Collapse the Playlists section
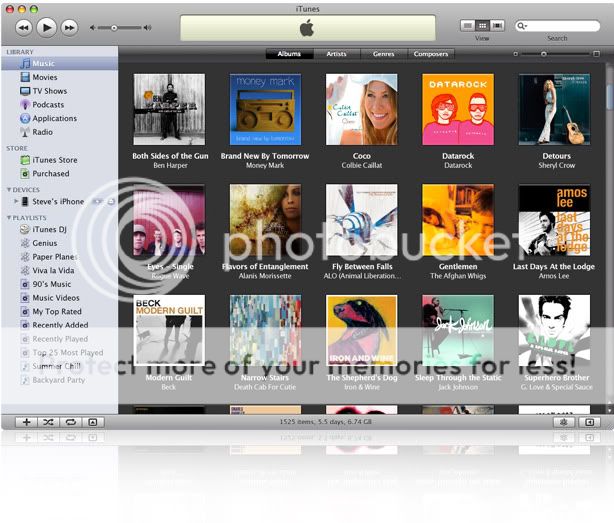Image resolution: width=614 pixels, height=523 pixels. [x=9, y=216]
